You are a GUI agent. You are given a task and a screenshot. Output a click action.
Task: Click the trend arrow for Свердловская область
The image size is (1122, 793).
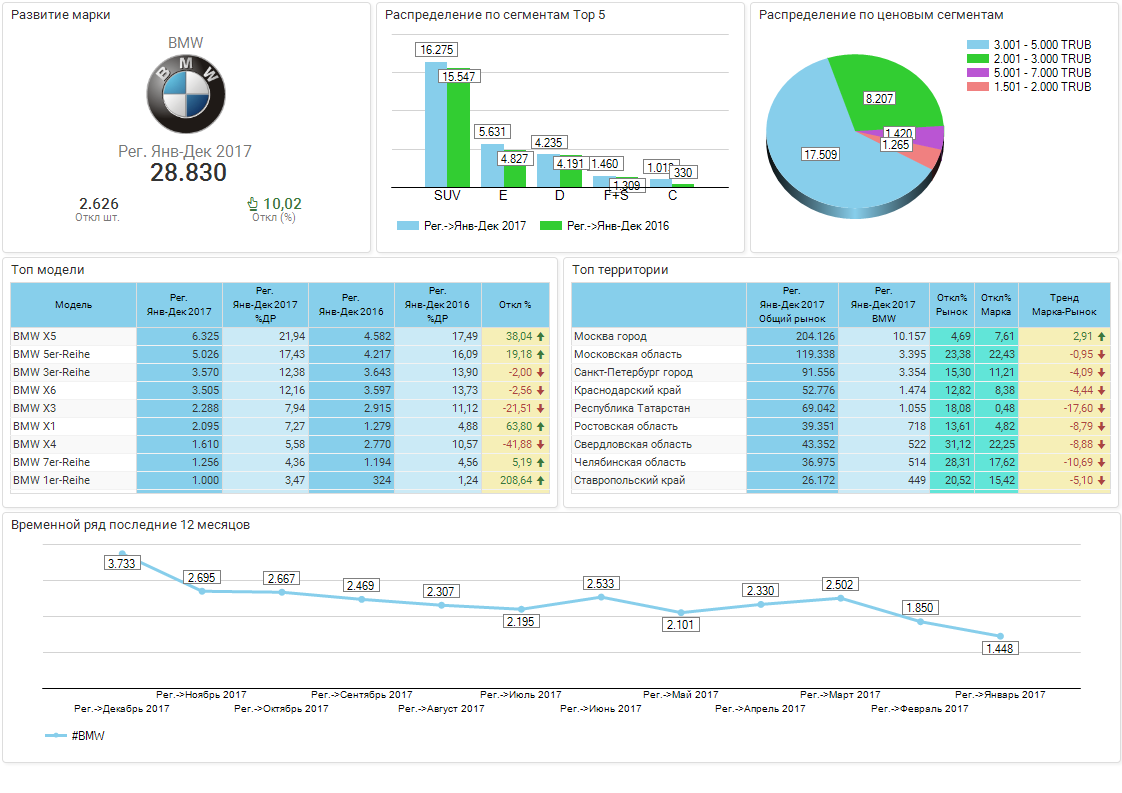point(1101,444)
